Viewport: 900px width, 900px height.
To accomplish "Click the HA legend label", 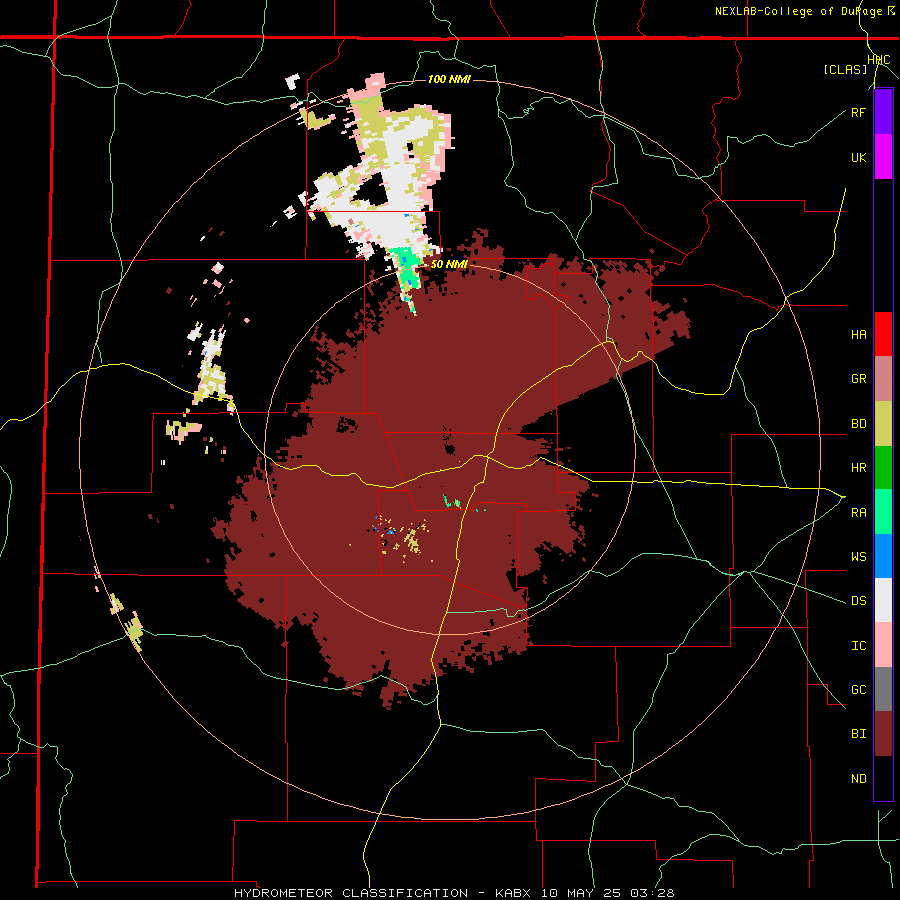I will click(858, 335).
